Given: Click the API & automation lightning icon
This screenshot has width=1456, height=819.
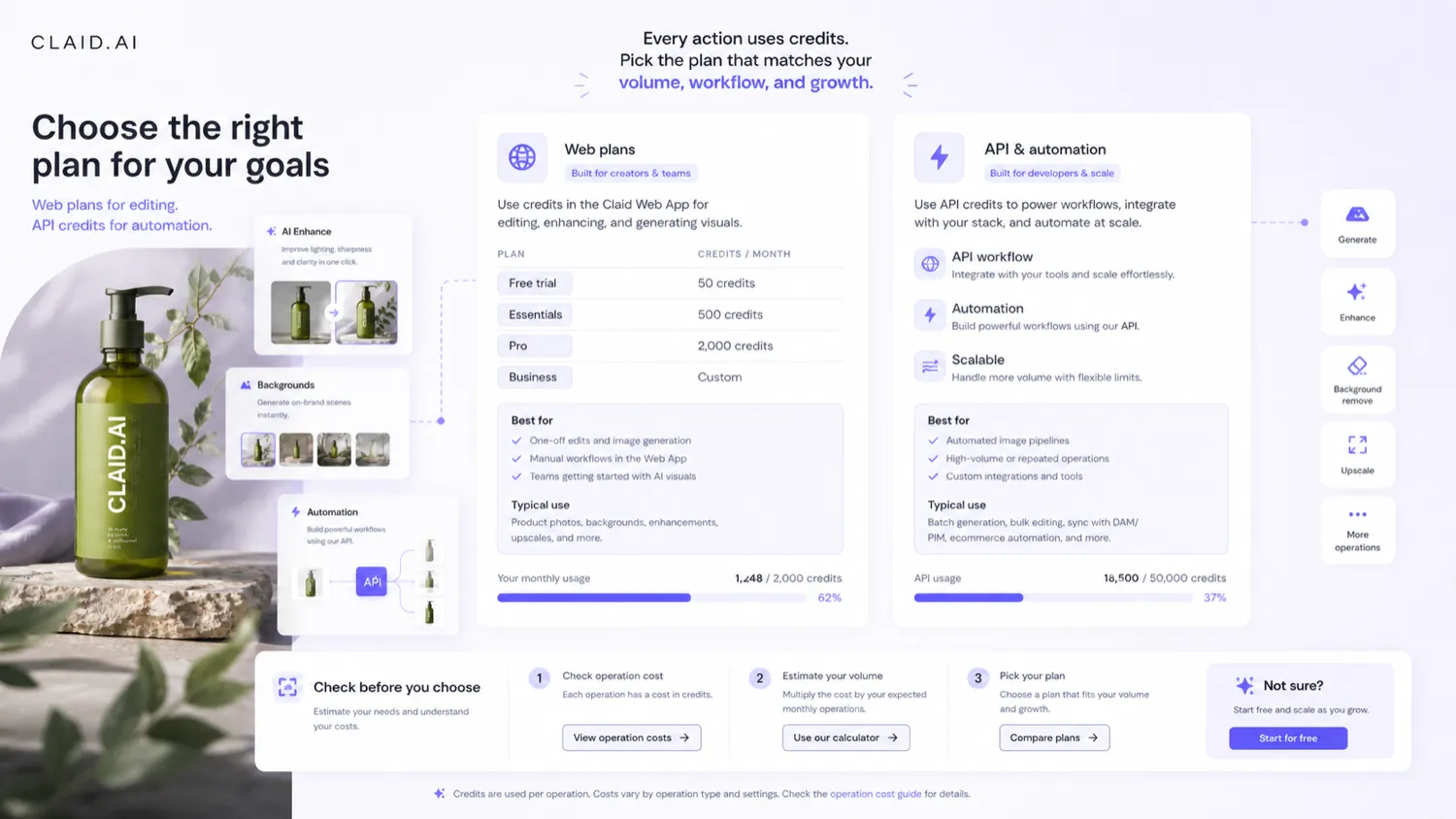Looking at the screenshot, I should (x=939, y=156).
